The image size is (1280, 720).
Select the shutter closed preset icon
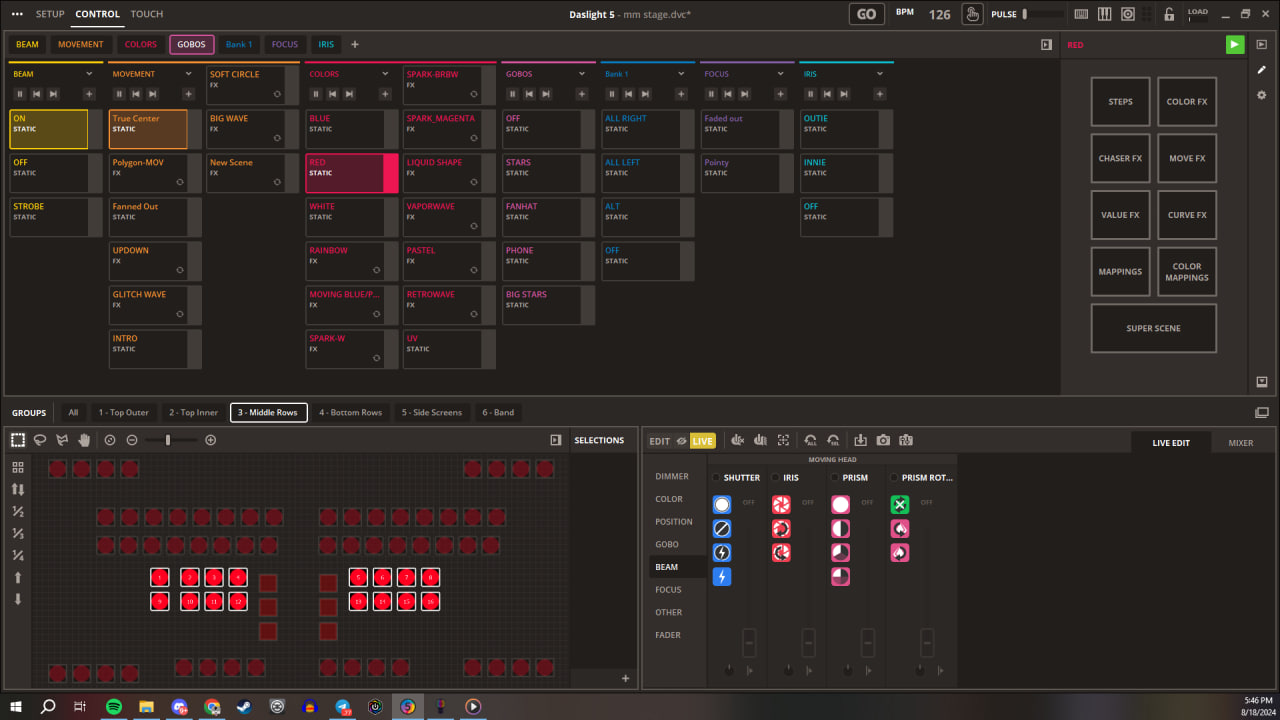point(722,528)
